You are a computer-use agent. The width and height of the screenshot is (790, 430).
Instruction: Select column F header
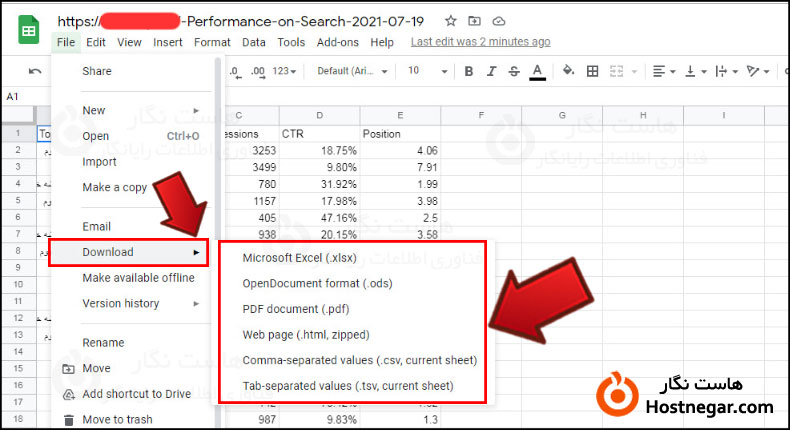[x=481, y=115]
